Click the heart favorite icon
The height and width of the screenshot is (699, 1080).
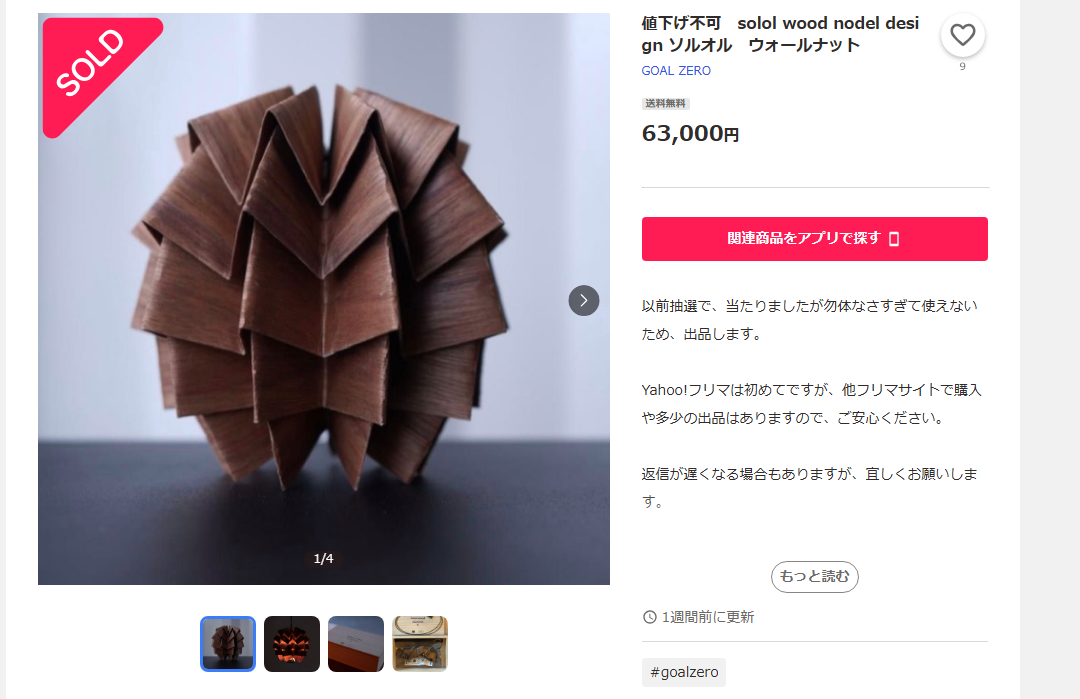point(962,35)
